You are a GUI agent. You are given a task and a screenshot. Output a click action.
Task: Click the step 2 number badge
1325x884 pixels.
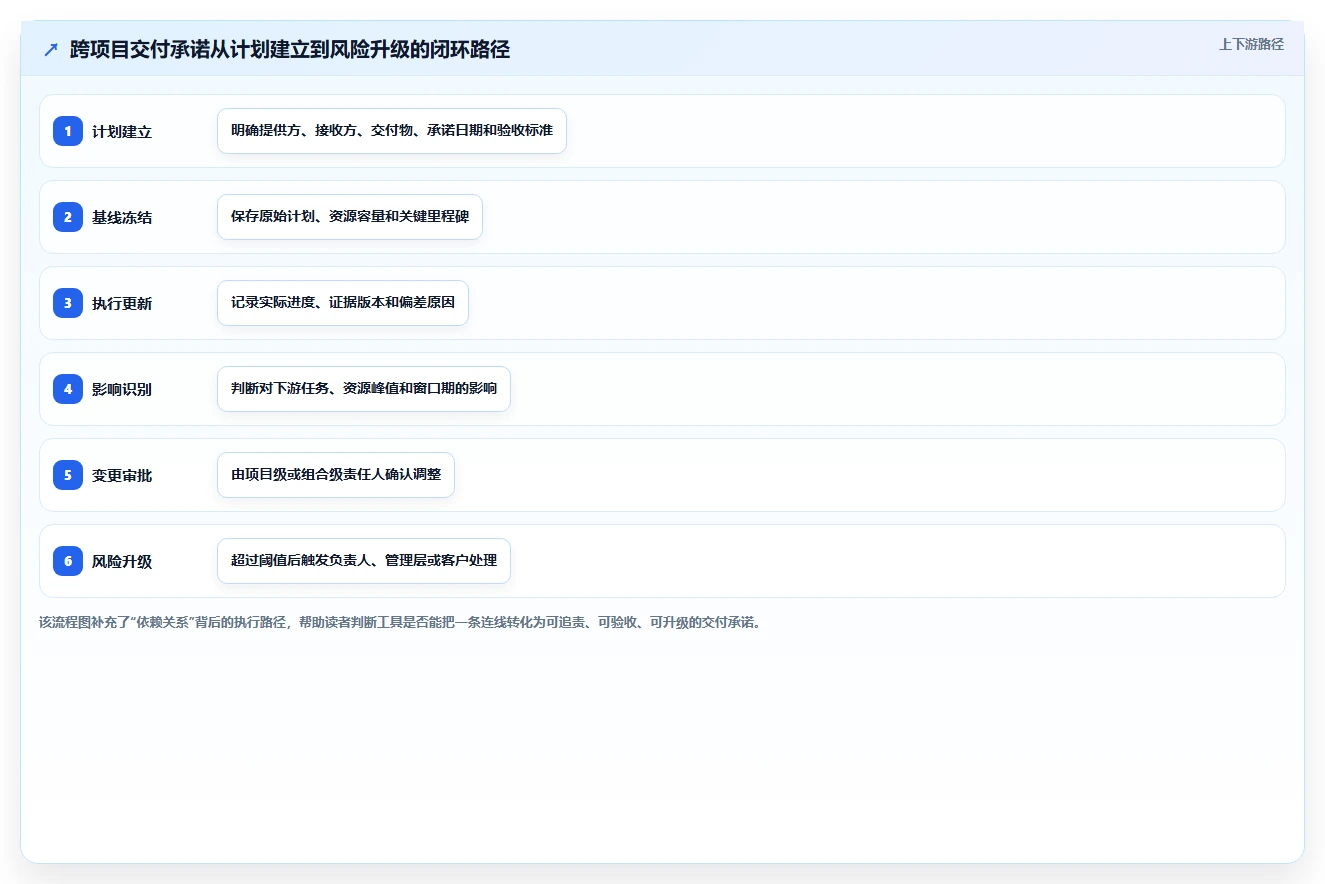[x=68, y=217]
